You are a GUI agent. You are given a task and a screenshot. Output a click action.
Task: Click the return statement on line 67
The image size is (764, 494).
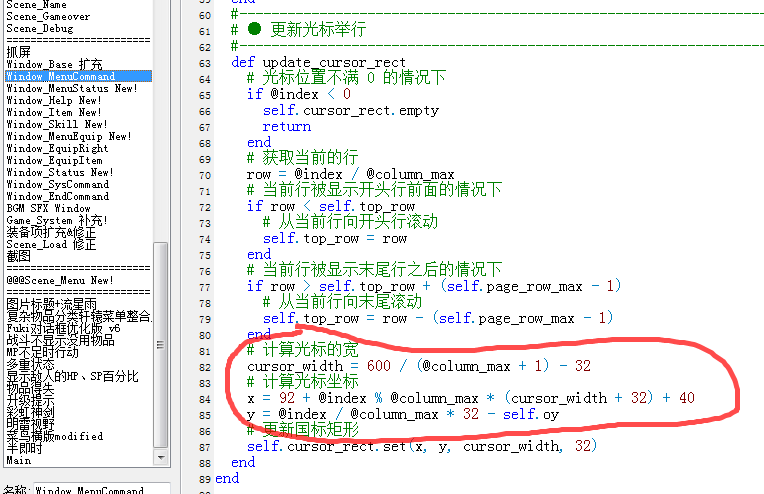pyautogui.click(x=286, y=127)
